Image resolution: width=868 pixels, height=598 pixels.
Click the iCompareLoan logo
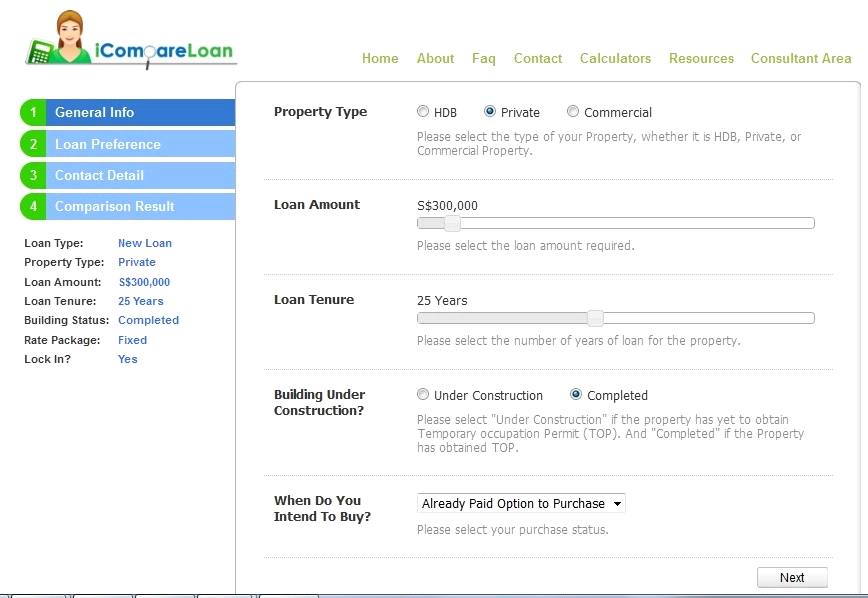click(x=131, y=40)
